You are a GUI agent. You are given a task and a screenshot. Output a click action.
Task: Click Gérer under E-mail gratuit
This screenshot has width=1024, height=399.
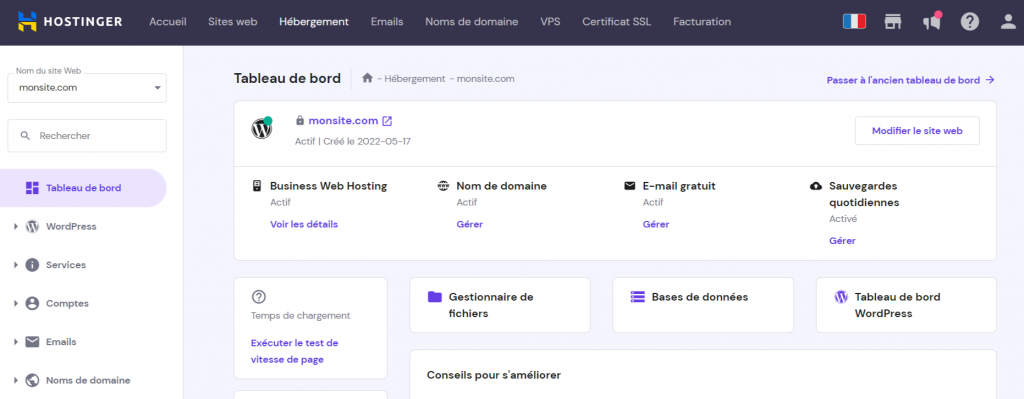click(x=656, y=224)
